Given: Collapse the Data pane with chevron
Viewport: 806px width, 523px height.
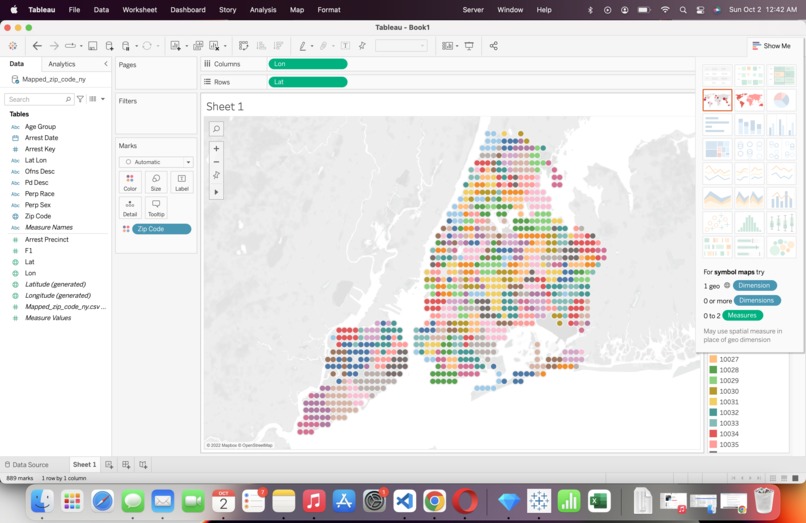Looking at the screenshot, I should (x=106, y=64).
